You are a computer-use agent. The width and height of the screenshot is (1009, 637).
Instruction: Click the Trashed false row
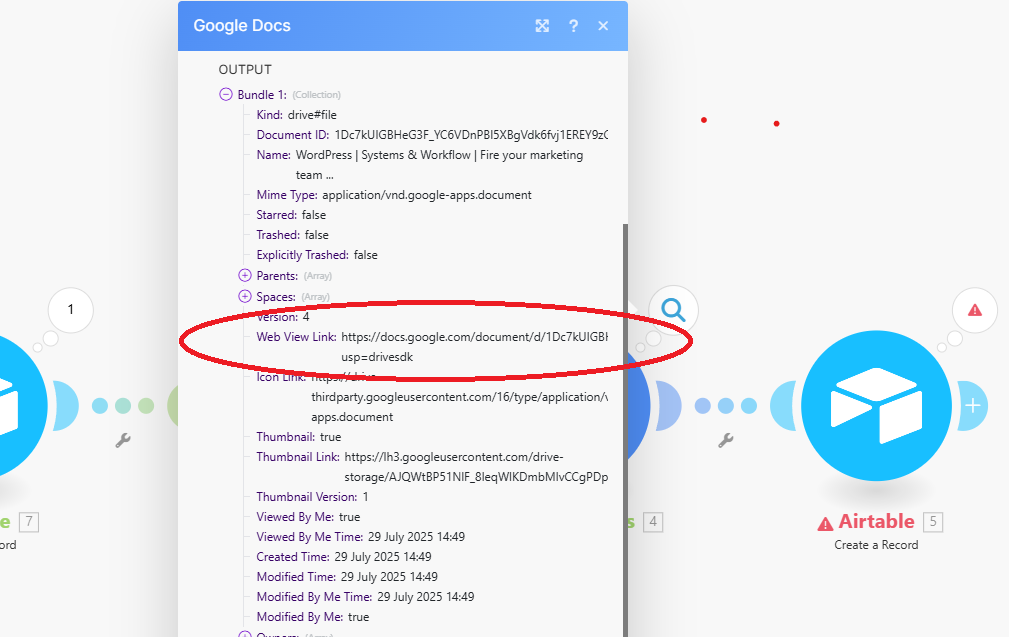pos(292,235)
